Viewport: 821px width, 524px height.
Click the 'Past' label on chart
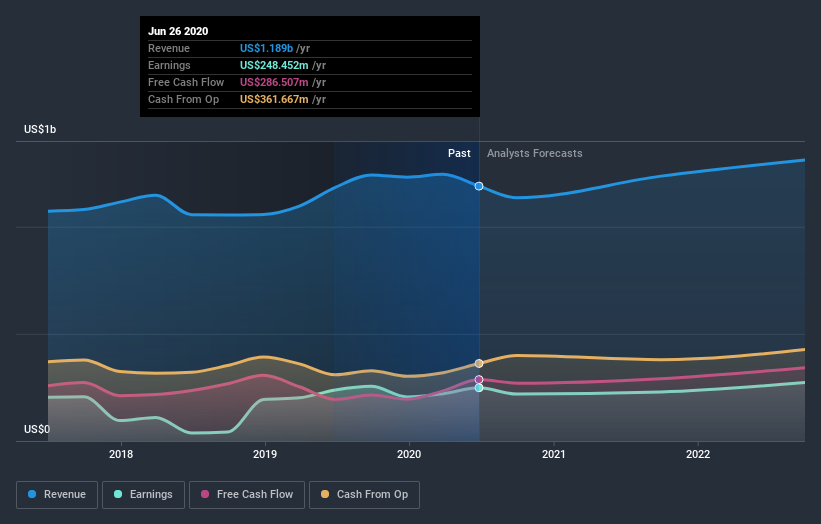[x=459, y=153]
